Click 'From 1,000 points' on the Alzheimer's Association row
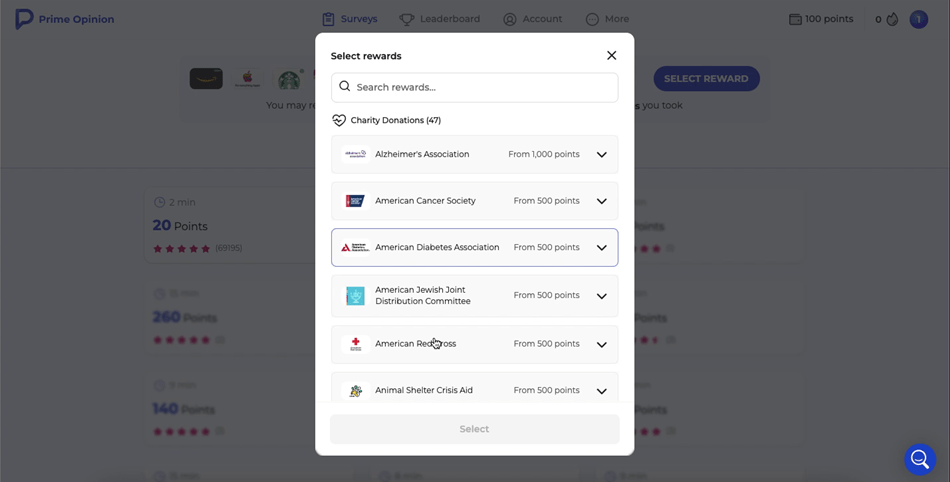 543,154
